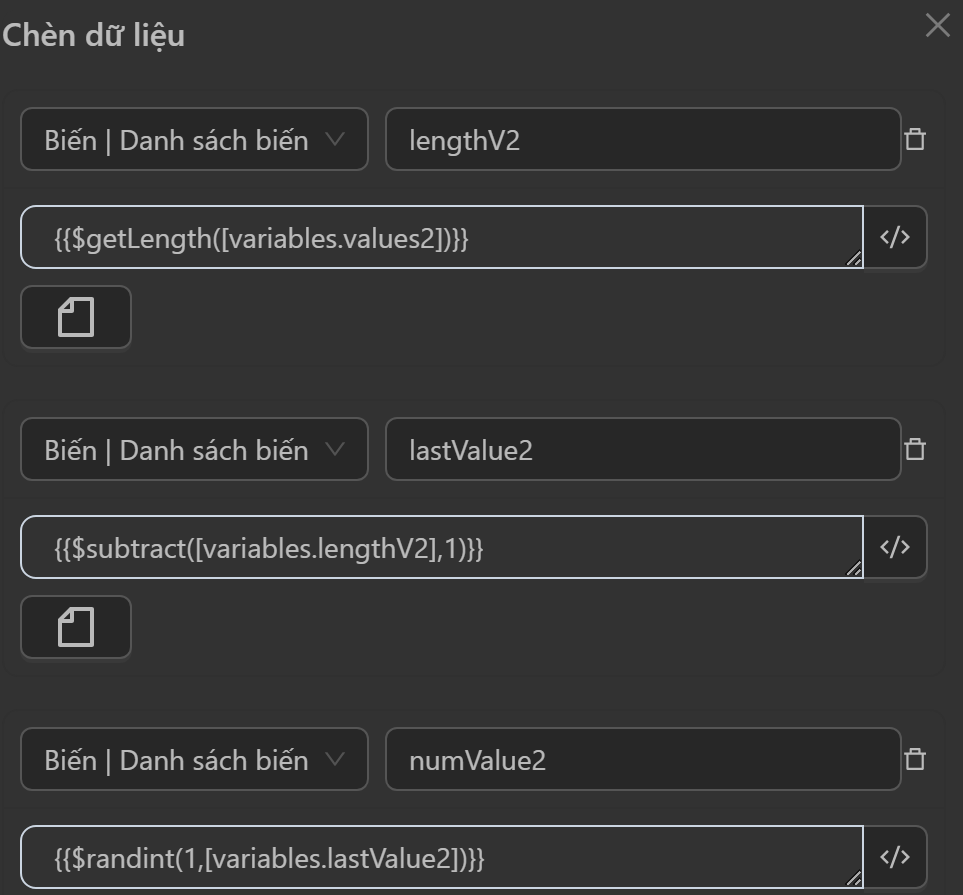
Task: Click file icon button below getLength expression
Action: (76, 318)
